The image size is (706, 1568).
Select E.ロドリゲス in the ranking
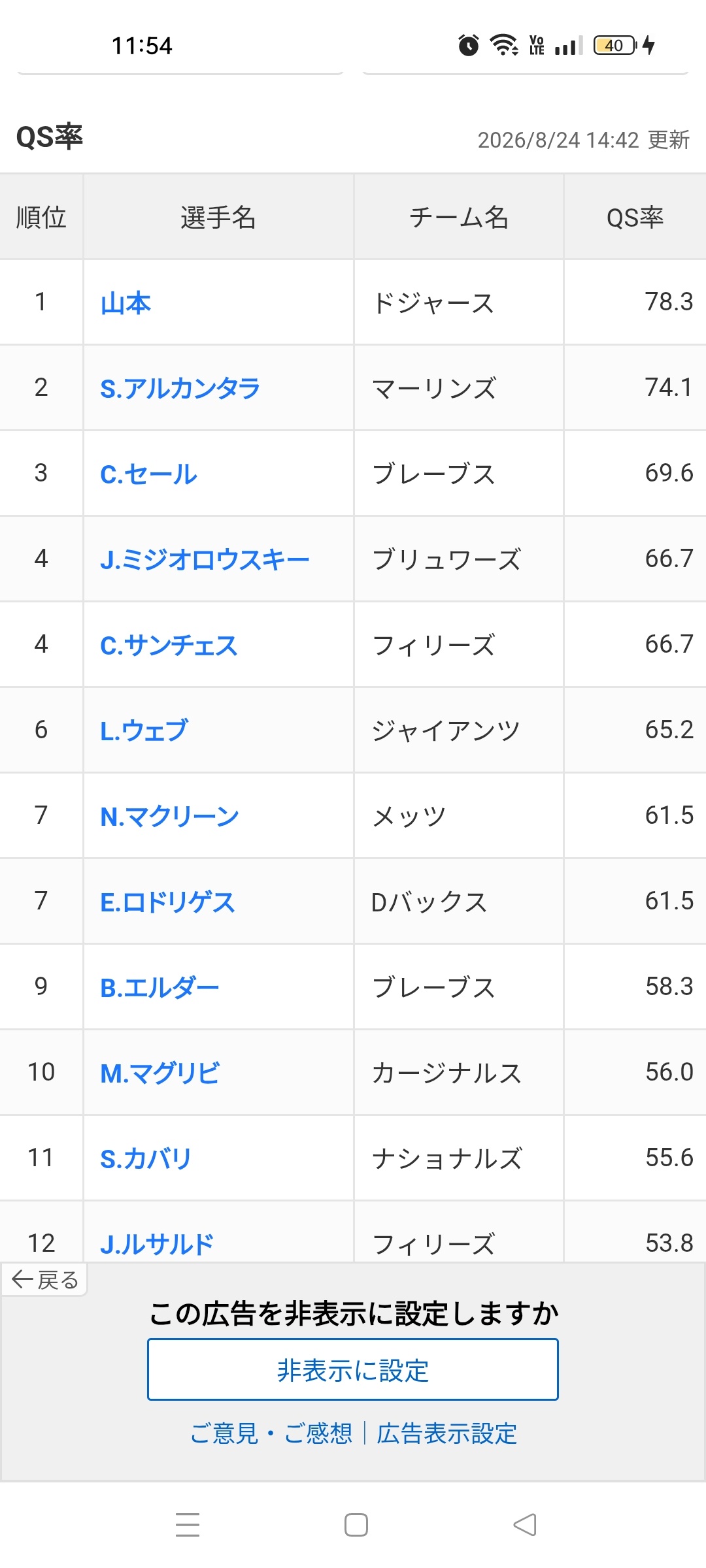tap(167, 902)
